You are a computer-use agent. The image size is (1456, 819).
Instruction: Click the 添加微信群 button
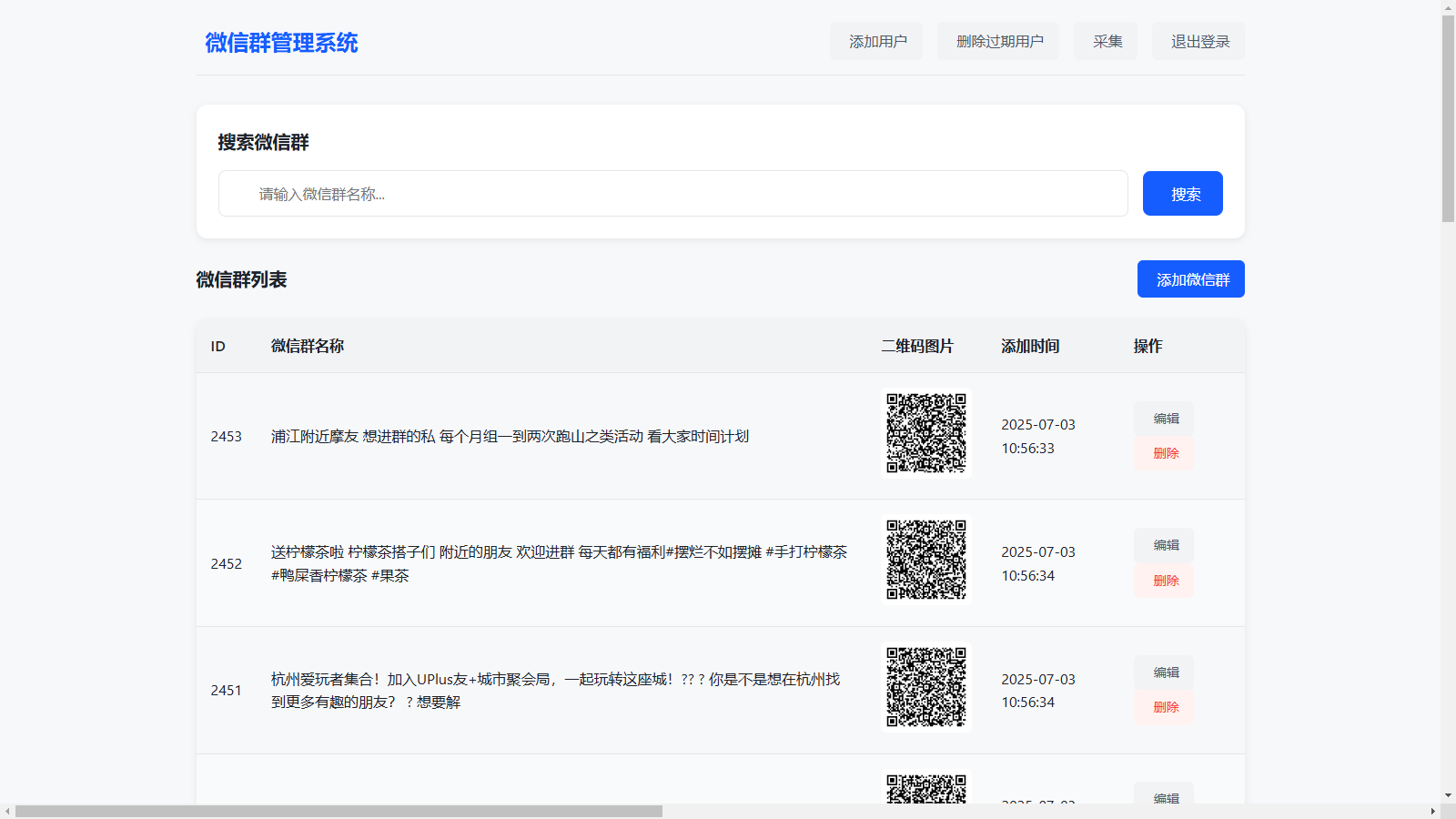pyautogui.click(x=1190, y=279)
